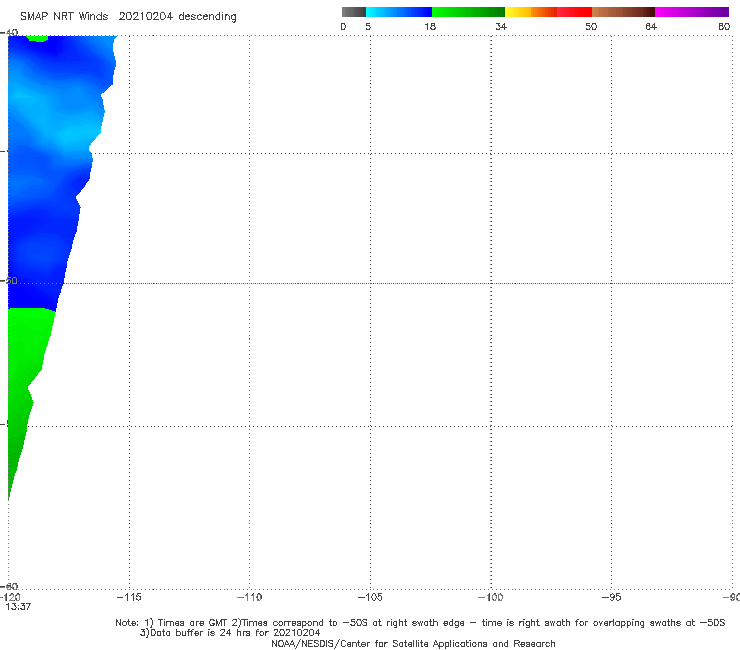This screenshot has height=650, width=740.
Task: Pick the magenta-purple 64–80 color bar segment
Action: point(692,12)
